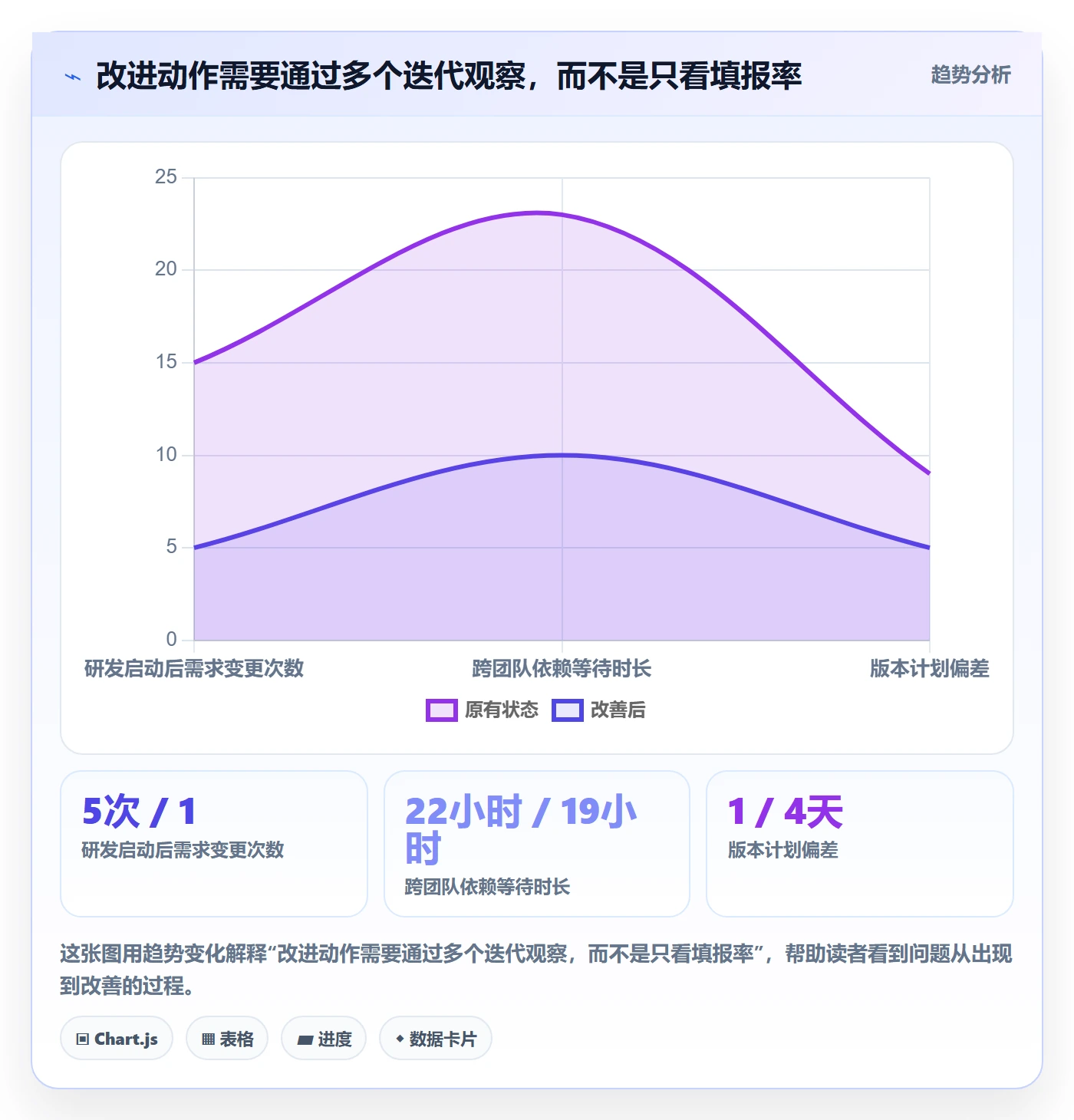
Task: Click the stat value 5次 / 1
Action: [139, 812]
